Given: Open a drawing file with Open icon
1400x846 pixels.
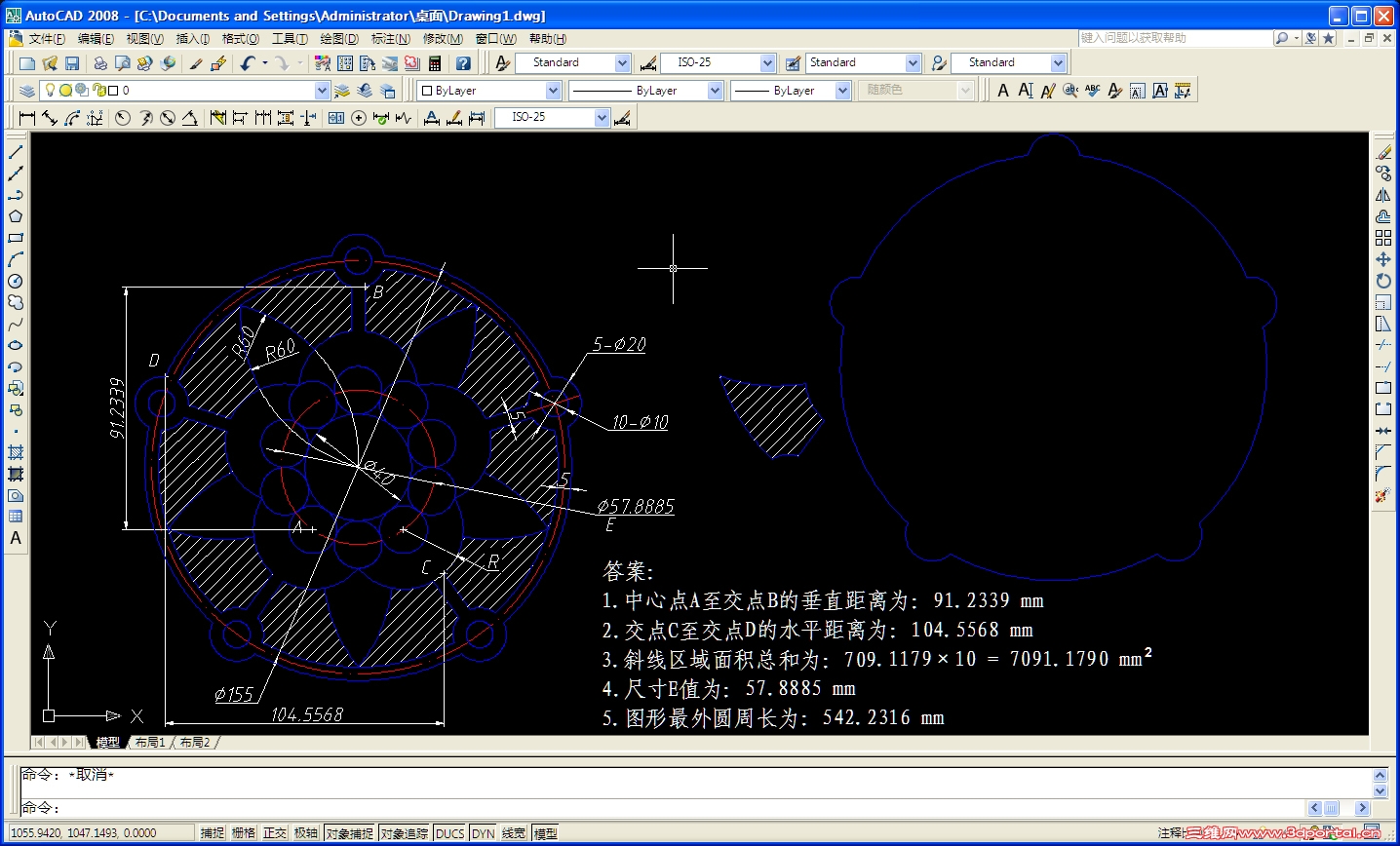Looking at the screenshot, I should click(x=50, y=63).
